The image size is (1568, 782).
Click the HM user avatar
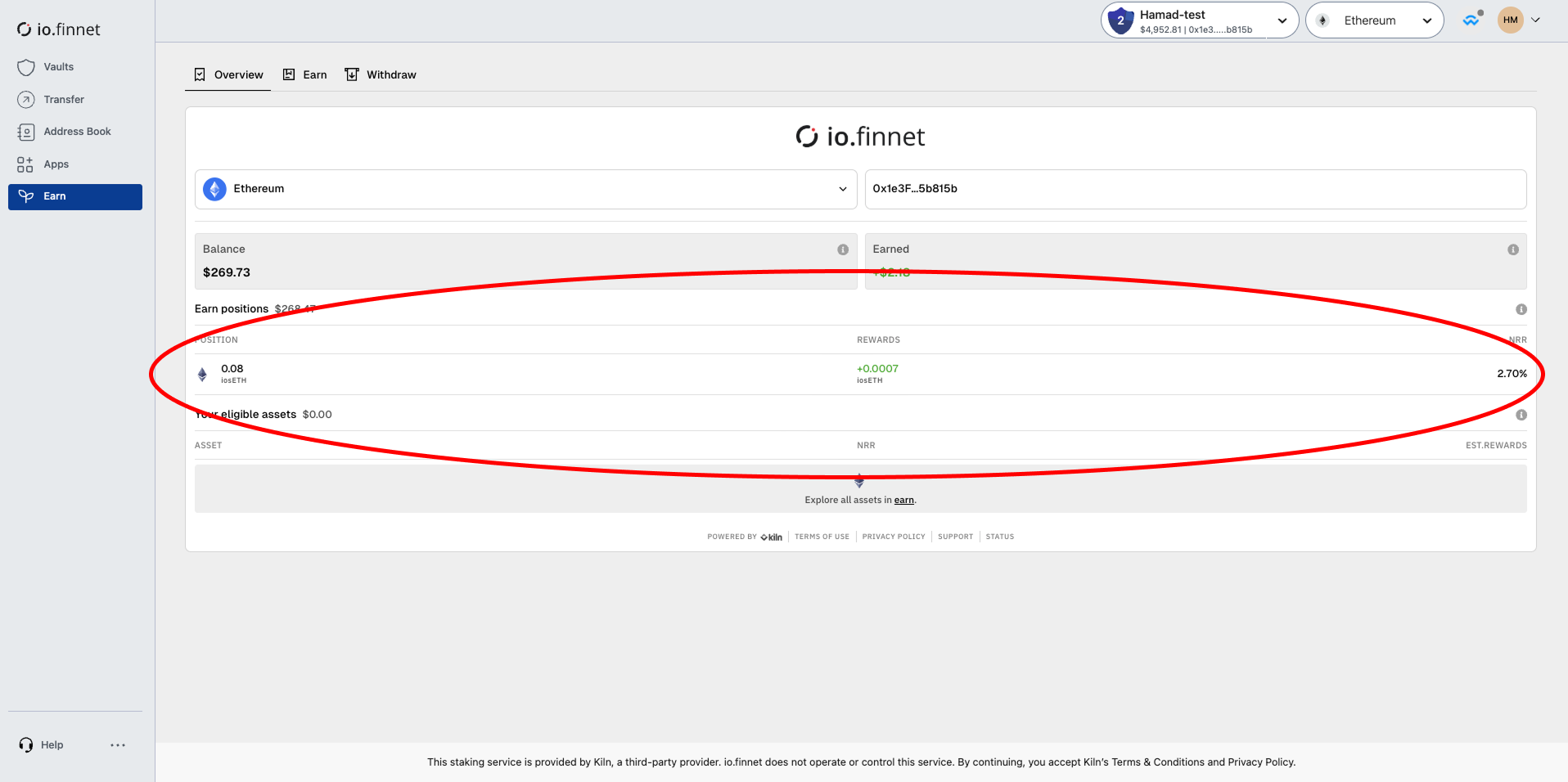1511,20
